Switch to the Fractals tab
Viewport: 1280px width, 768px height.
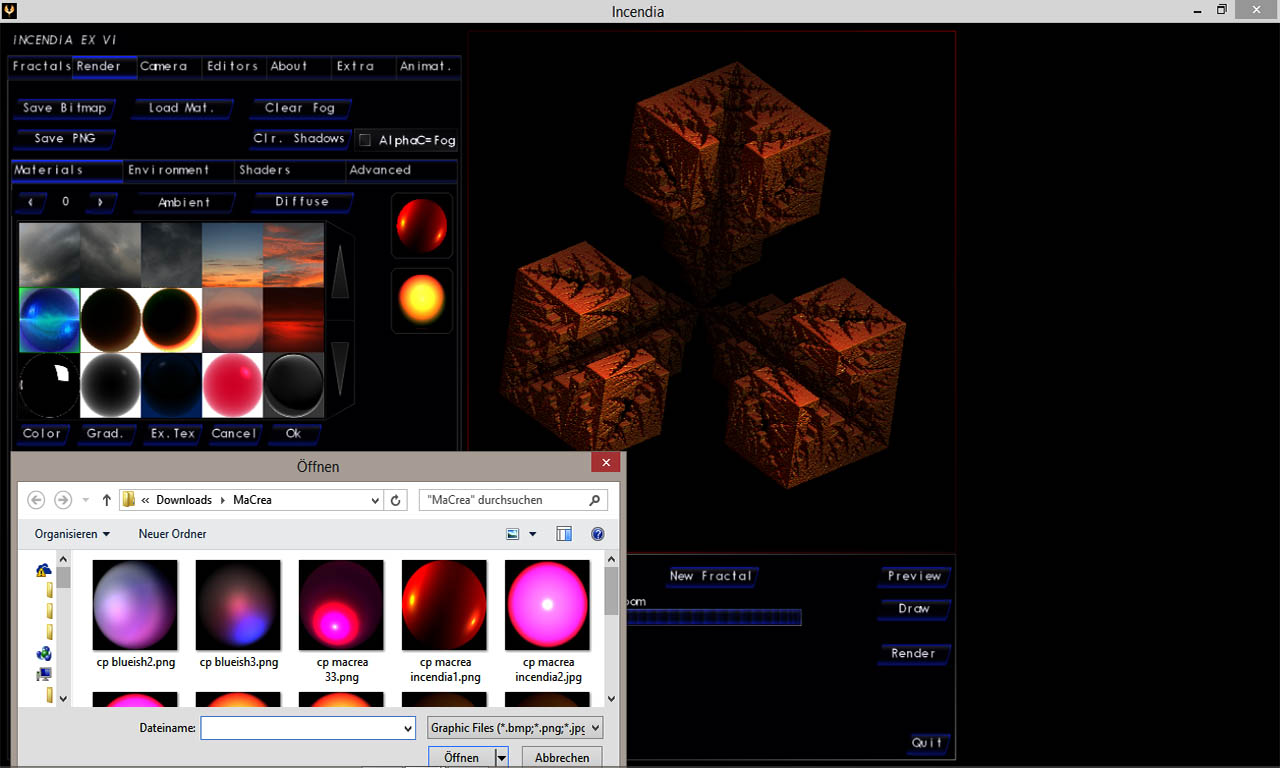(x=40, y=66)
